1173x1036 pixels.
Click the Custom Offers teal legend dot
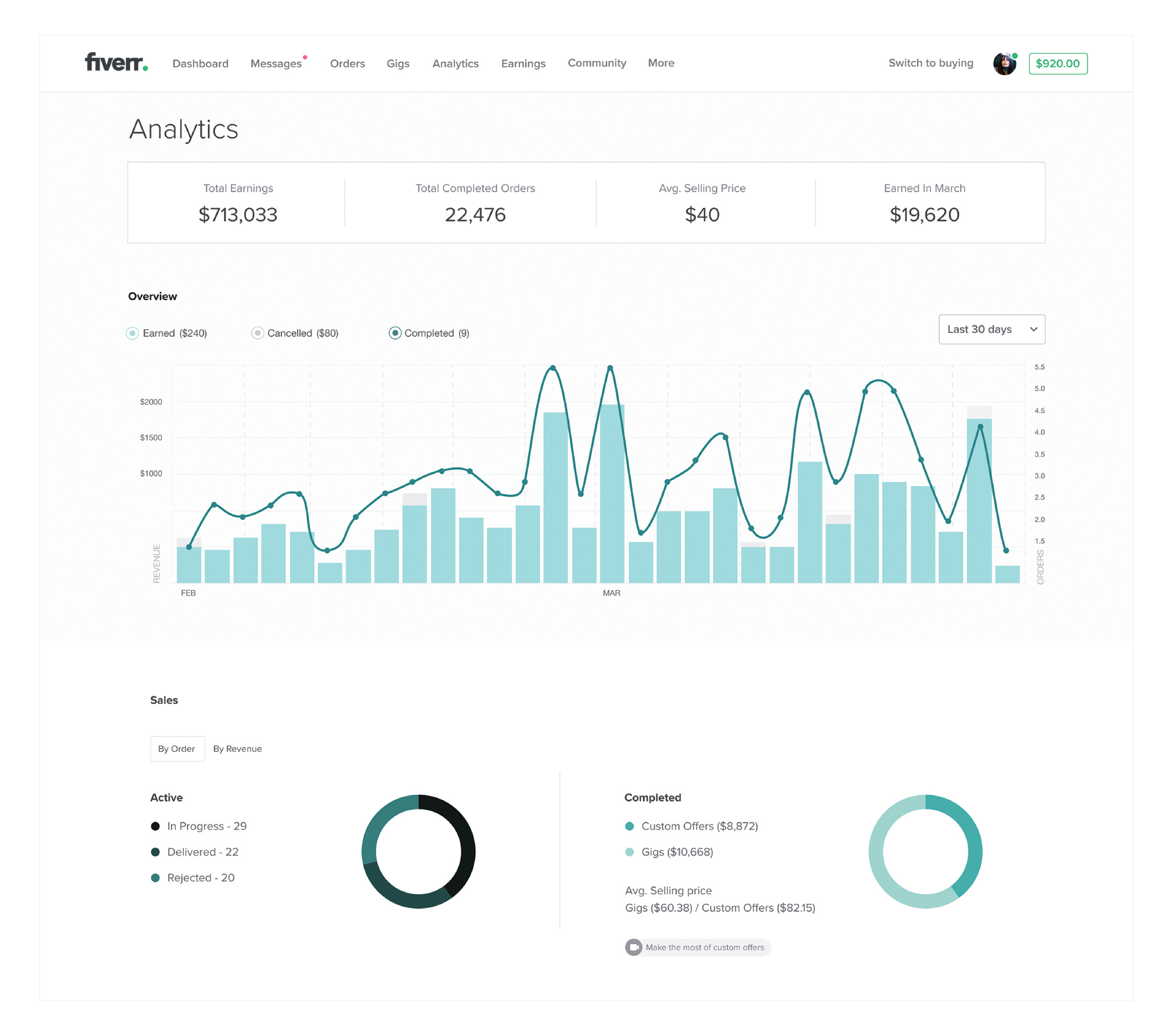coord(629,826)
